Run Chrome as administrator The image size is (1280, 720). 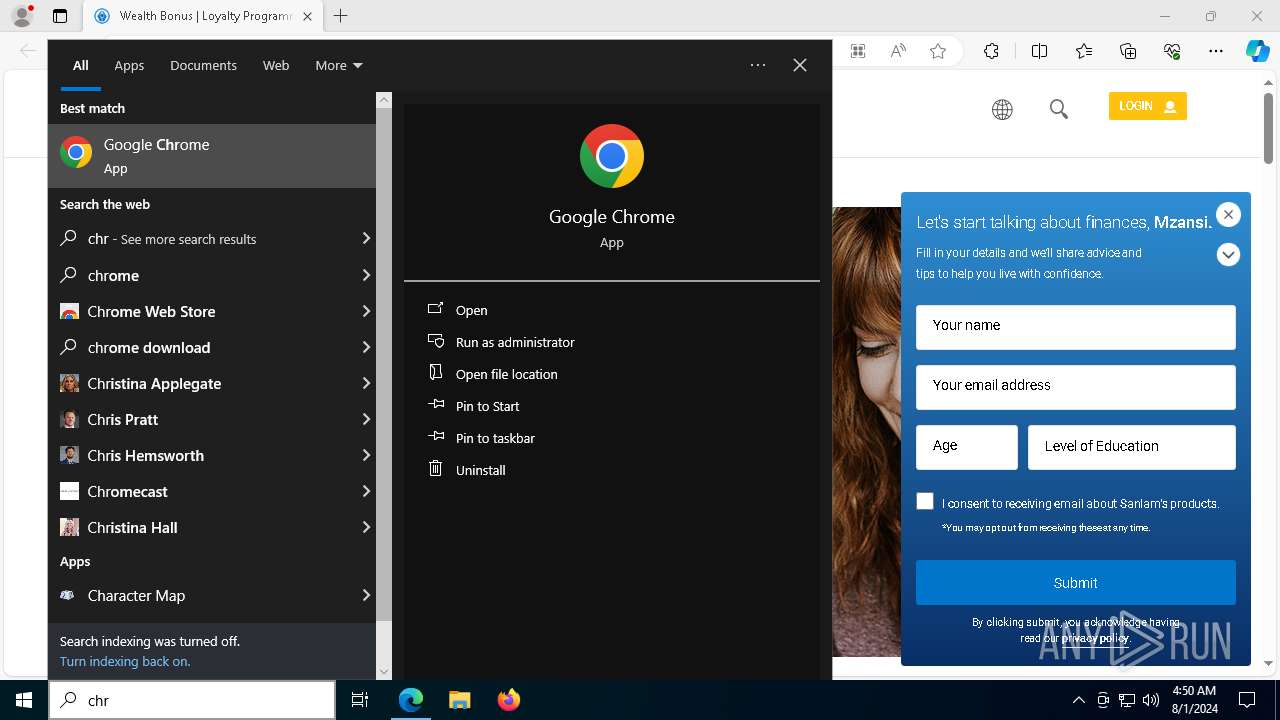[x=514, y=342]
